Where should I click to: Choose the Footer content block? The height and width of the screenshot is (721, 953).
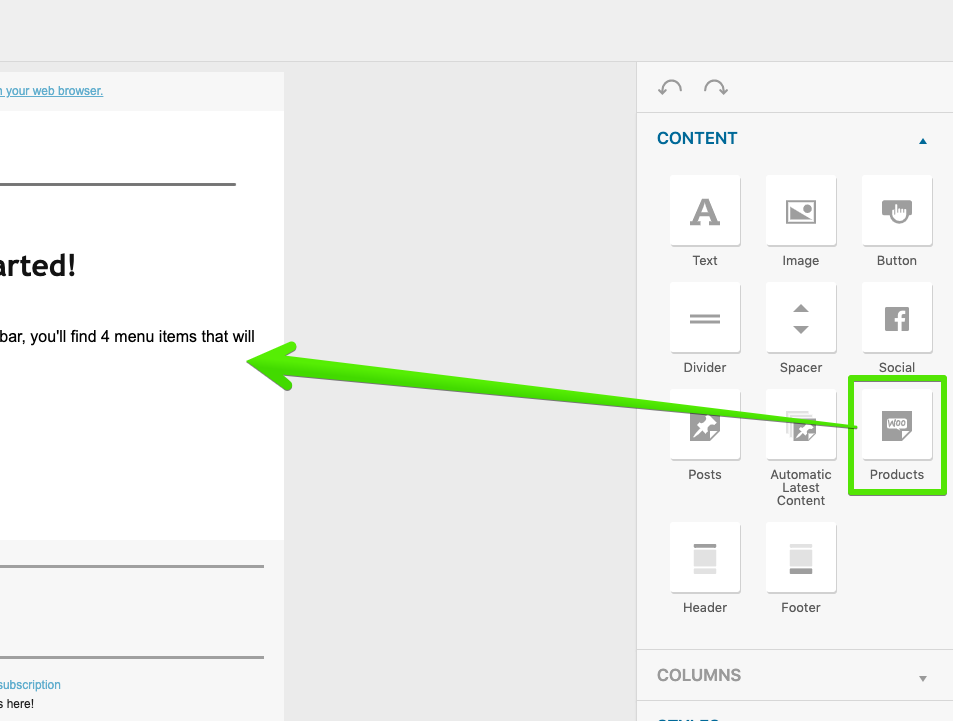coord(801,558)
